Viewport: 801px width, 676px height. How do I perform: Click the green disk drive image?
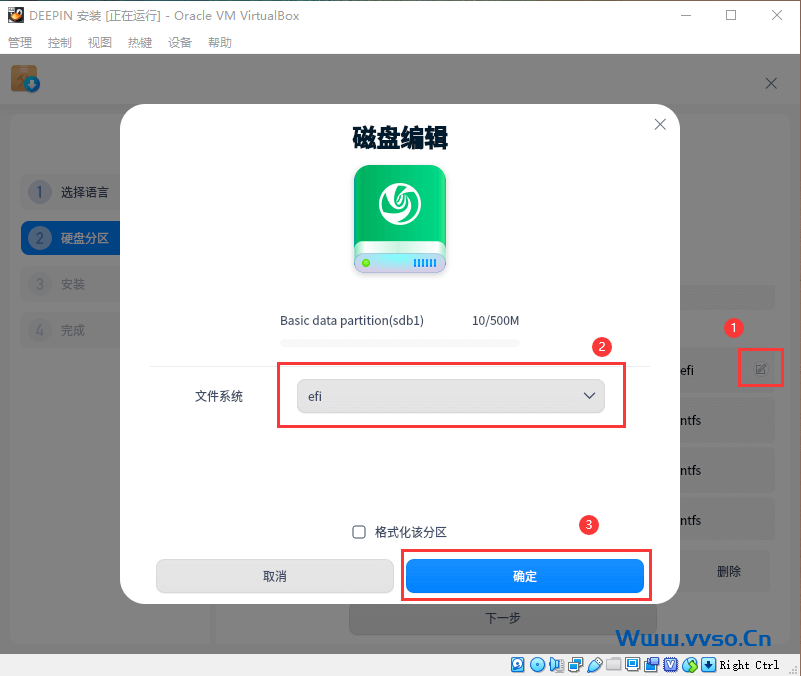[x=400, y=219]
